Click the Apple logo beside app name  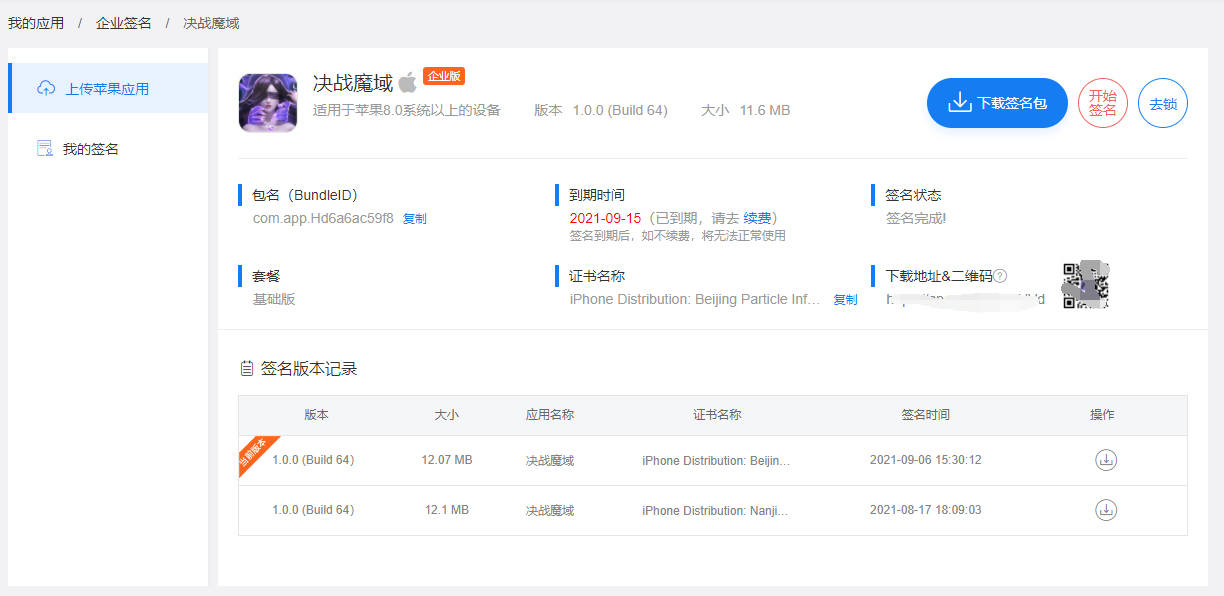coord(407,82)
